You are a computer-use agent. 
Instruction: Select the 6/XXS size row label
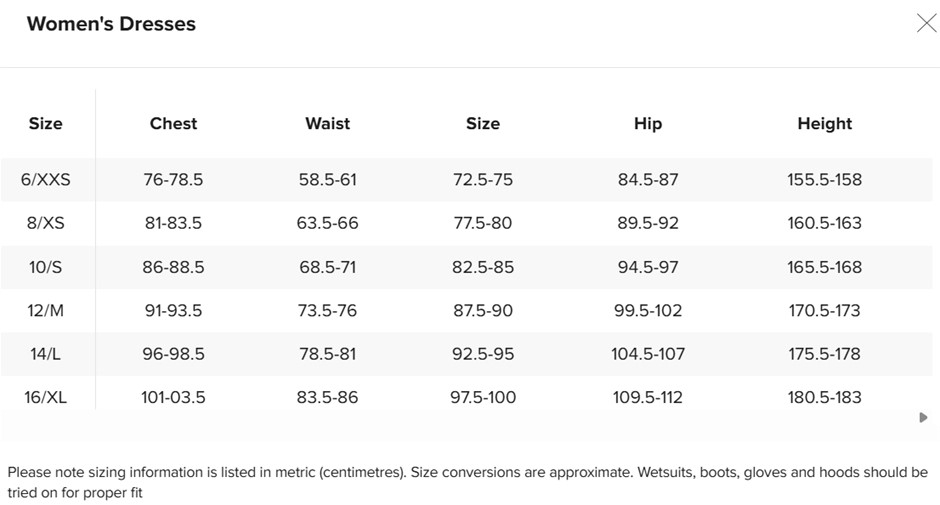coord(45,180)
